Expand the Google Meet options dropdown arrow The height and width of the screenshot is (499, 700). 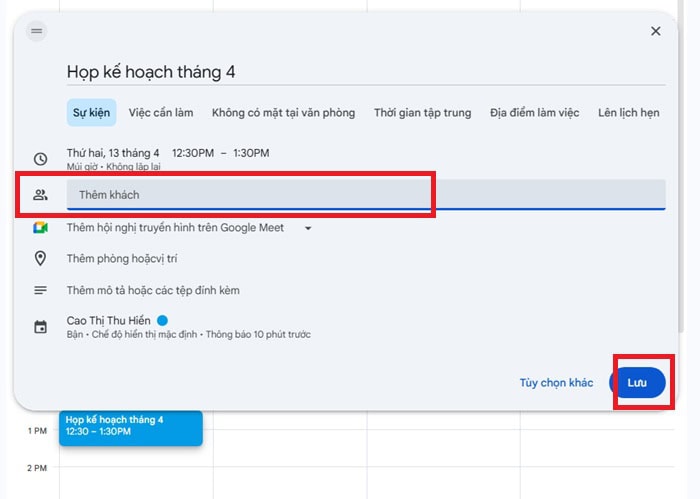(x=308, y=228)
